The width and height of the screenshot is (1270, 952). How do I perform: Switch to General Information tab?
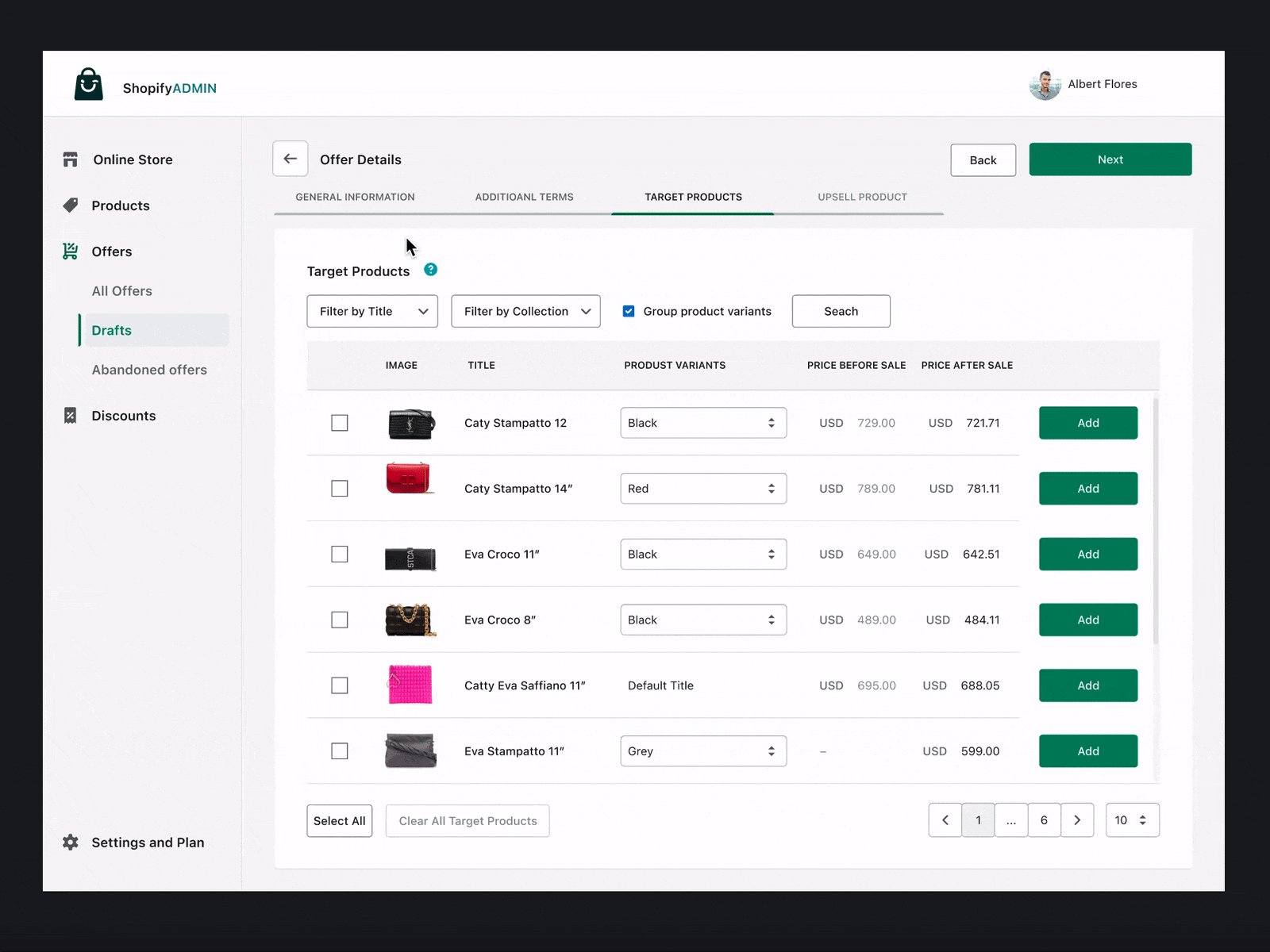(x=355, y=197)
